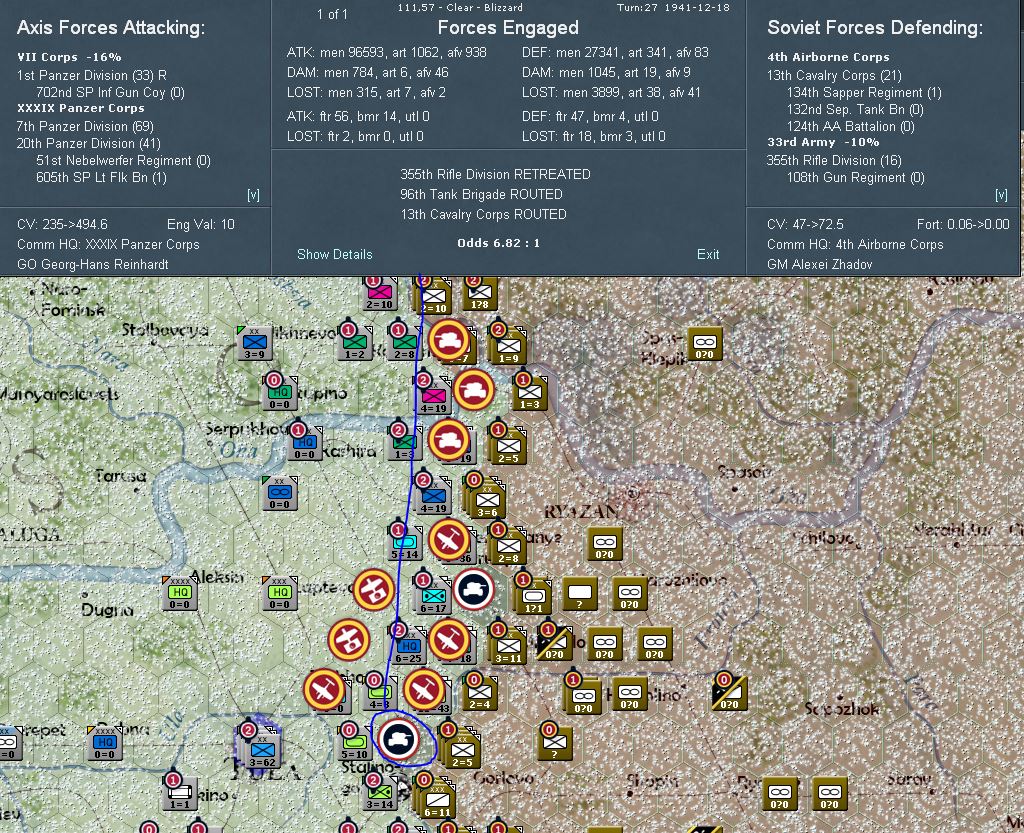Select green HQ counter near Stupino
1024x833 pixels.
click(280, 394)
